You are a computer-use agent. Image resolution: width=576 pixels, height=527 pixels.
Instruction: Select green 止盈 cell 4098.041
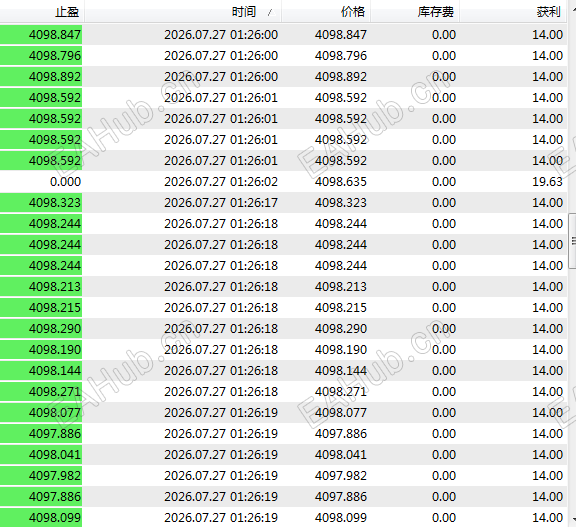coord(41,454)
